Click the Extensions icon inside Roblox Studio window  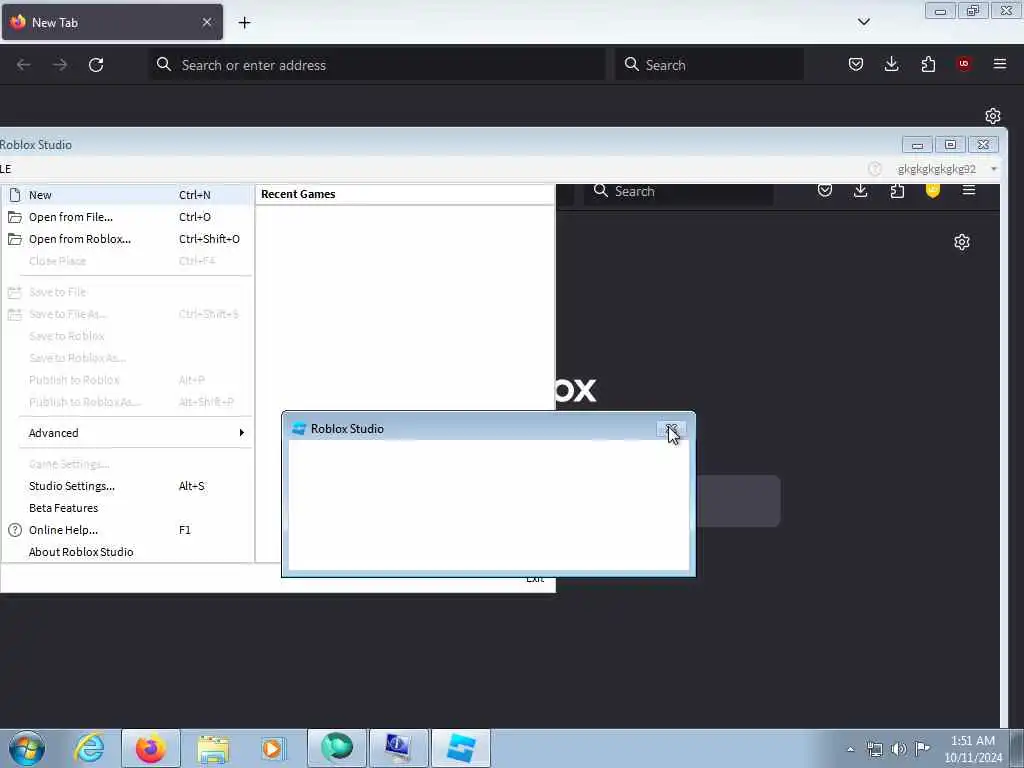click(897, 191)
